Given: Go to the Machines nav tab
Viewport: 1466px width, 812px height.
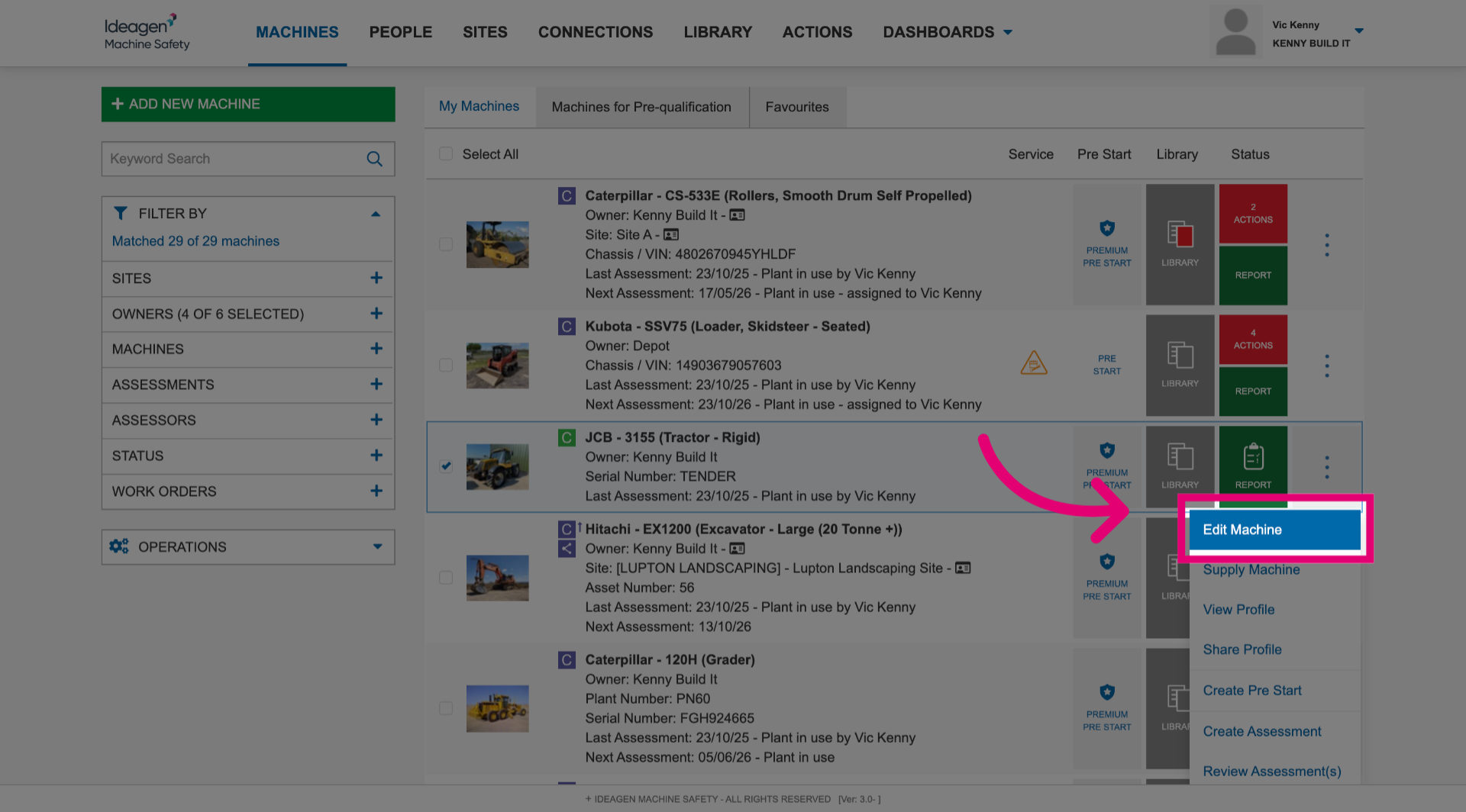Looking at the screenshot, I should click(297, 32).
